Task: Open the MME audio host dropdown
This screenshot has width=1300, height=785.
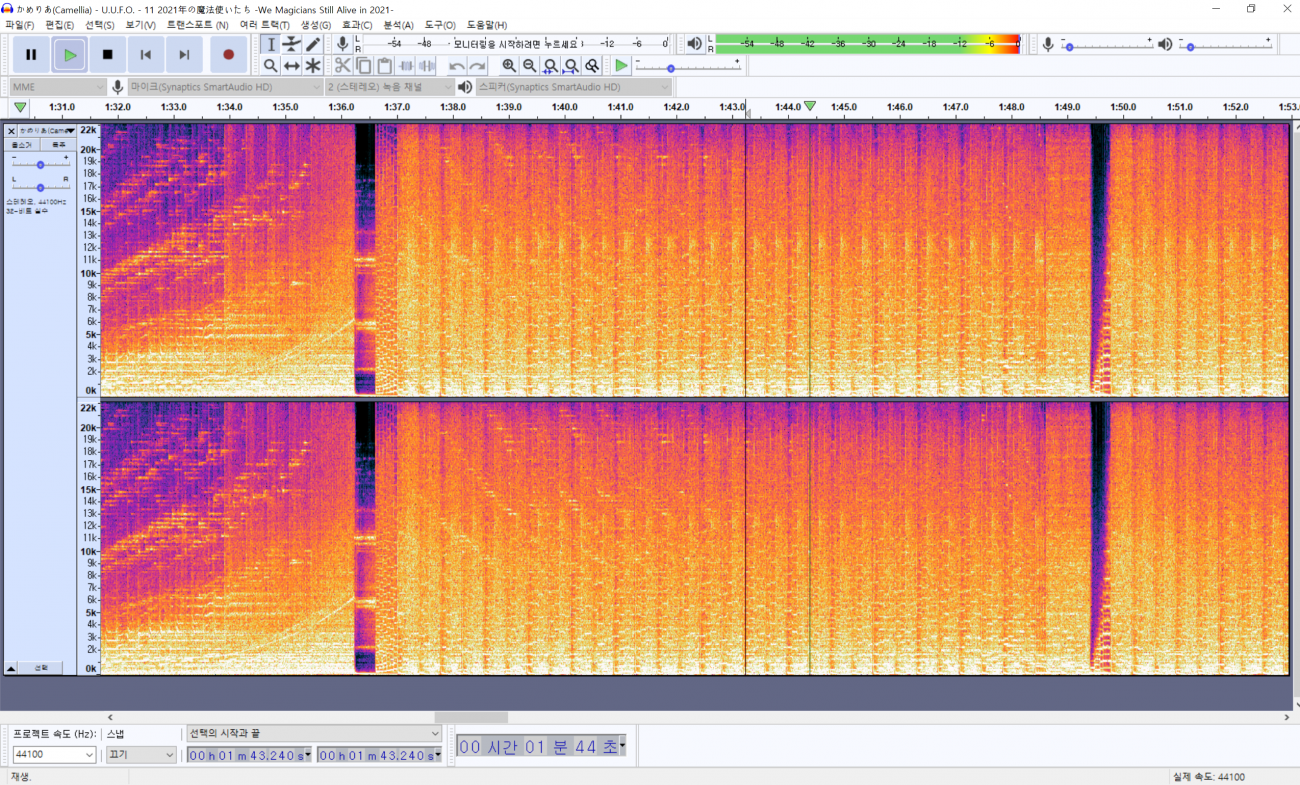Action: coord(58,87)
